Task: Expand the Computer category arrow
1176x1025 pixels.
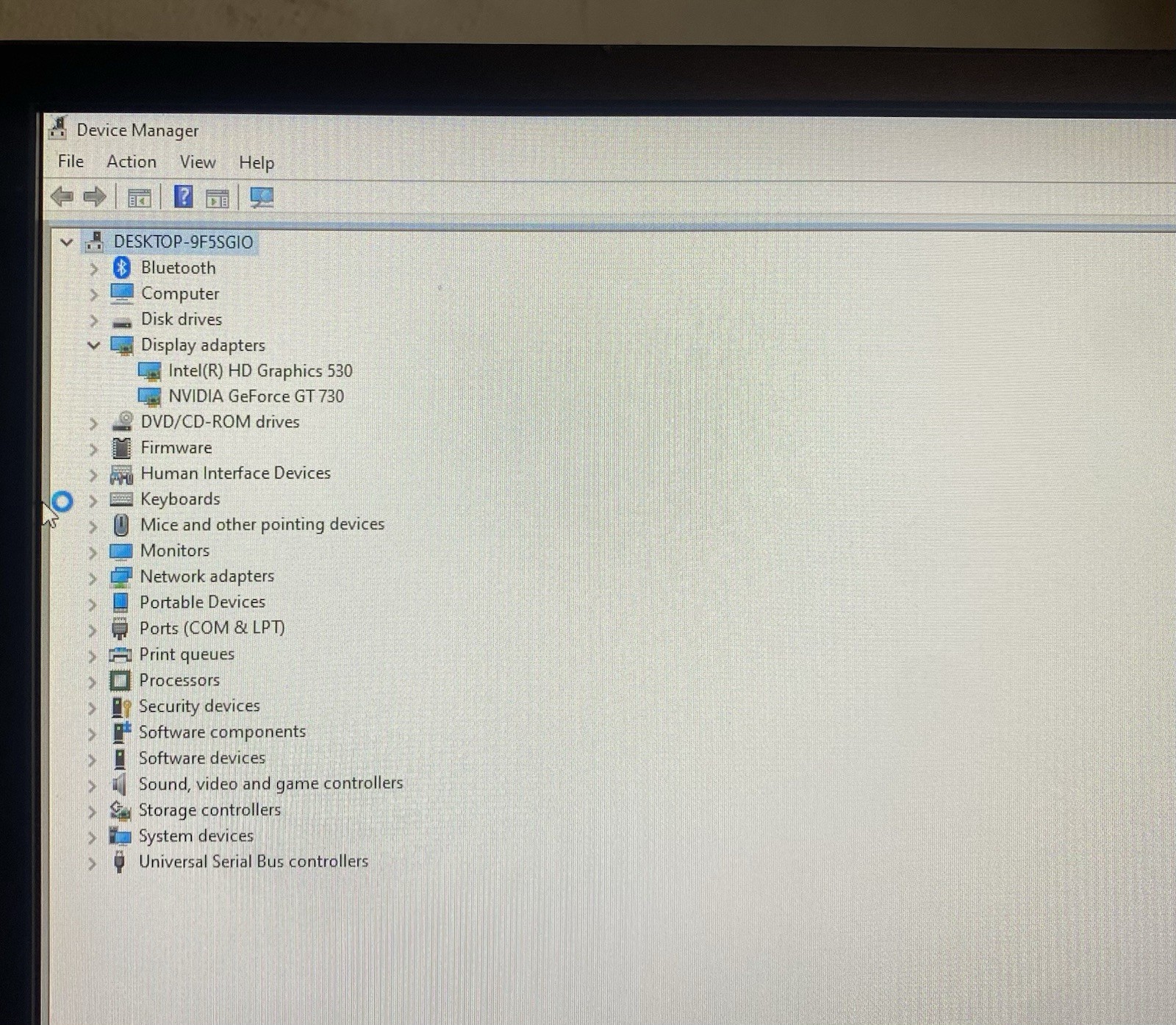Action: pos(93,294)
